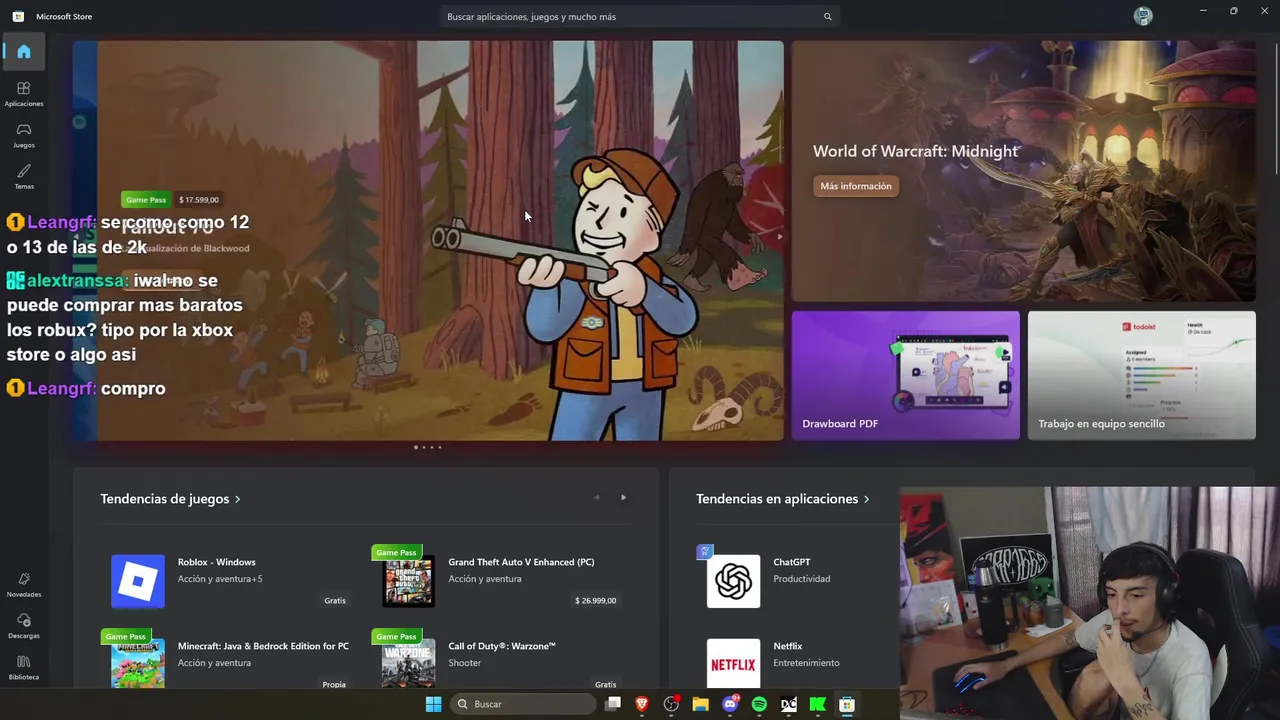This screenshot has width=1280, height=720.
Task: Click Call of Duty: Warzone title
Action: [x=502, y=646]
